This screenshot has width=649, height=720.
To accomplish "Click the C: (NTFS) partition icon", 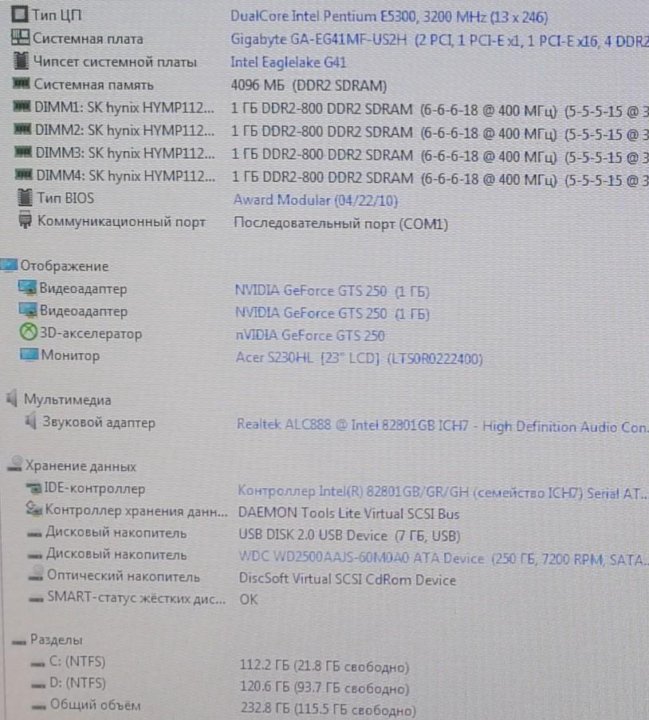I will click(x=38, y=664).
